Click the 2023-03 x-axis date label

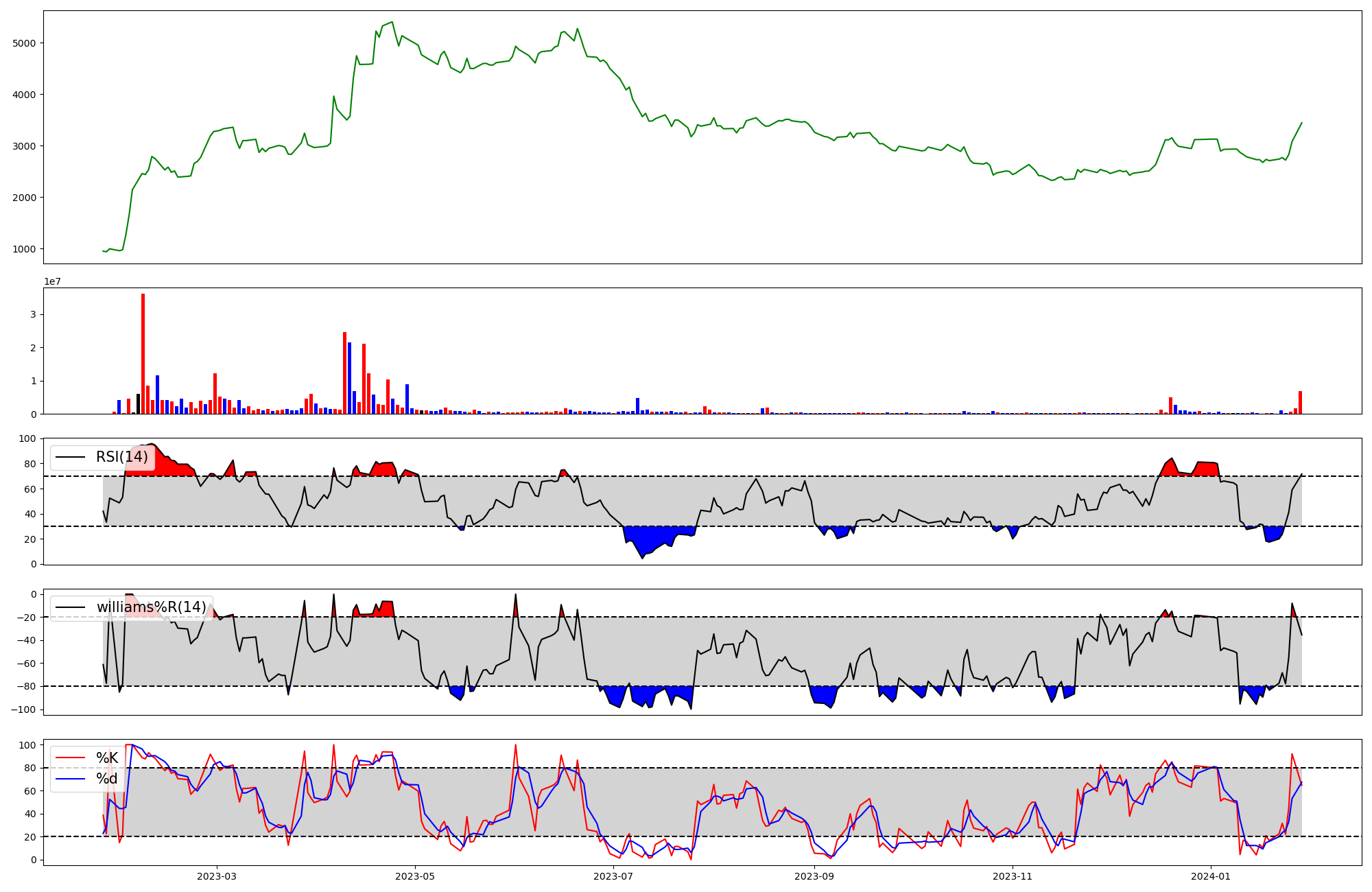217,876
